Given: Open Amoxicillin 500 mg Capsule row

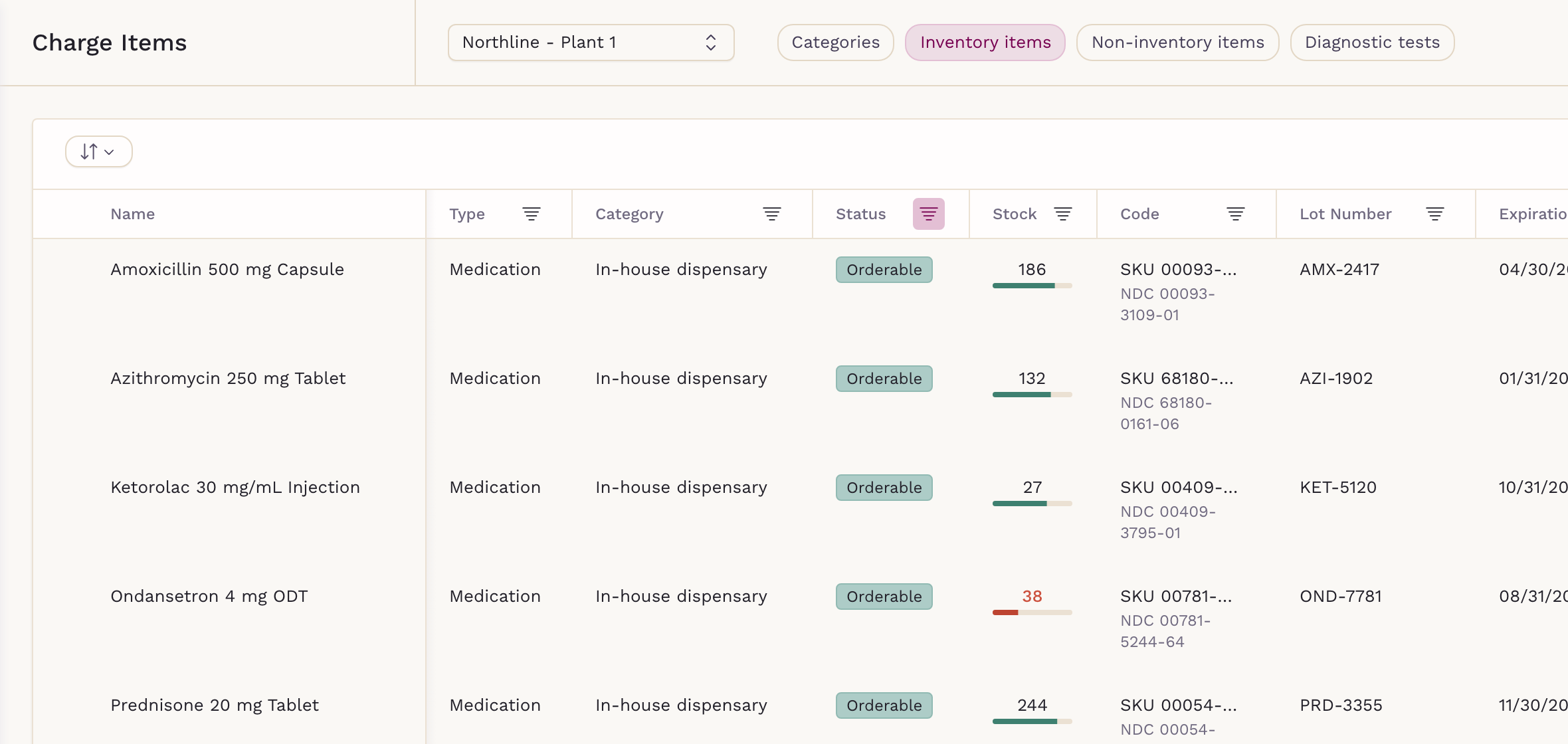Looking at the screenshot, I should 227,270.
